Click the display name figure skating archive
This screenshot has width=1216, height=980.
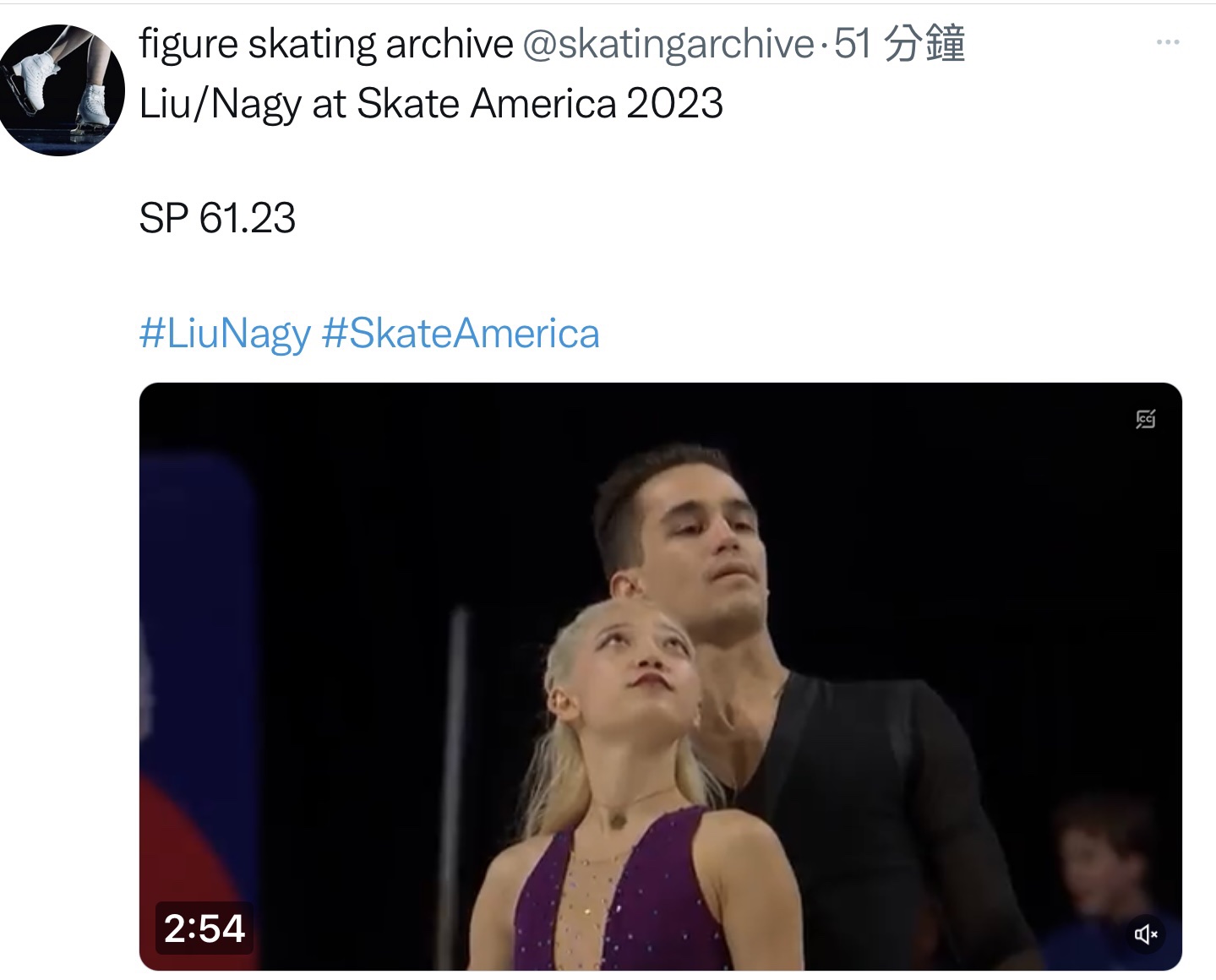coord(326,44)
